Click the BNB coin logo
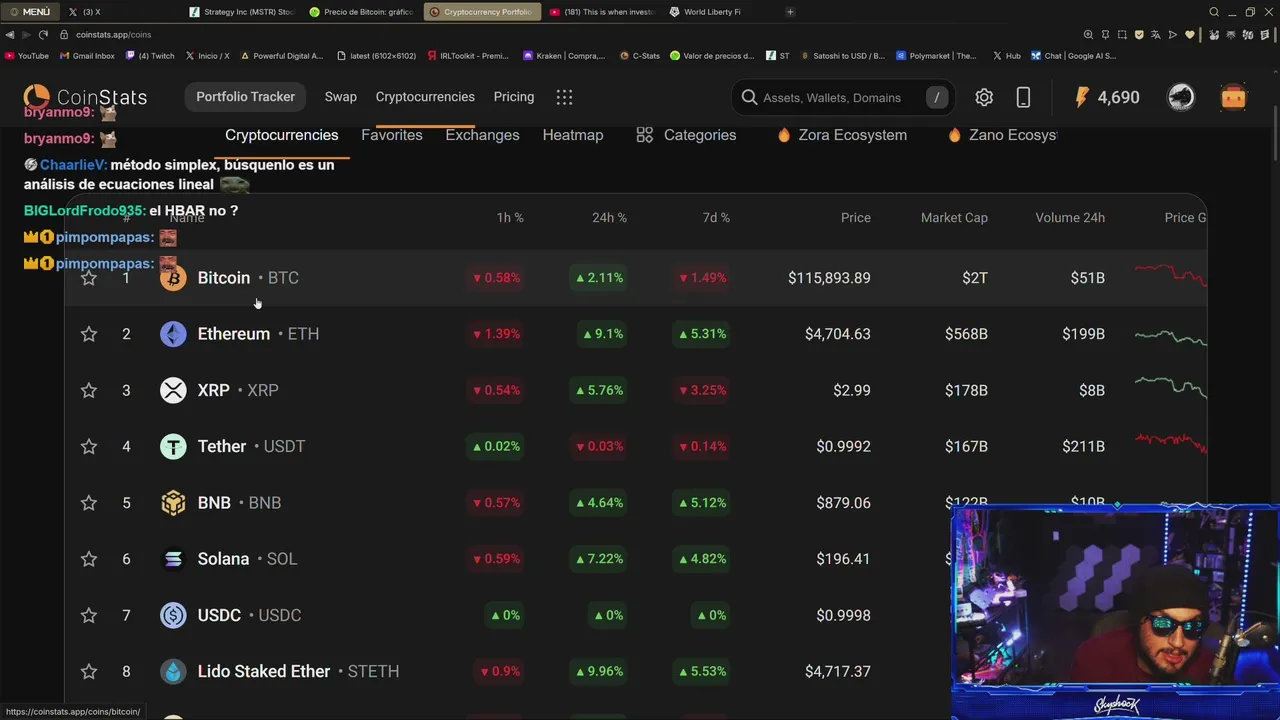This screenshot has height=720, width=1280. (173, 503)
